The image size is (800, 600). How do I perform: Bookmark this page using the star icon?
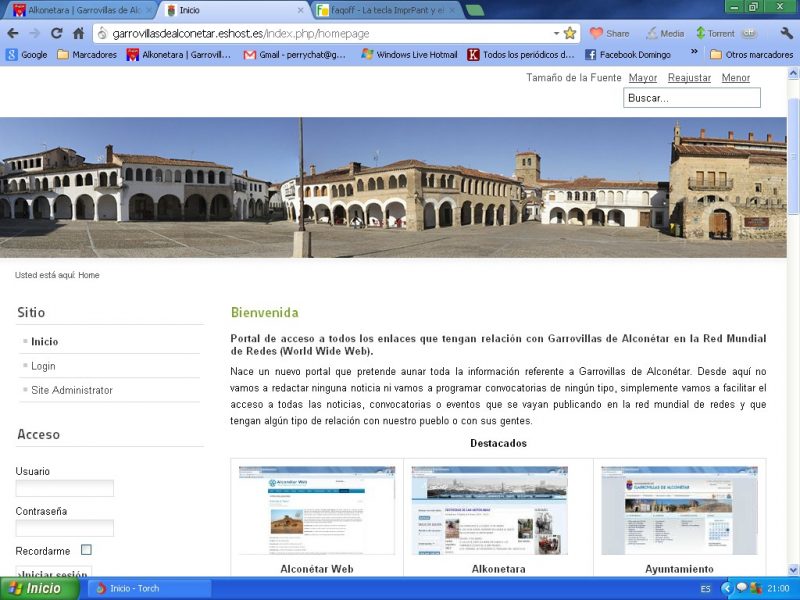[570, 33]
